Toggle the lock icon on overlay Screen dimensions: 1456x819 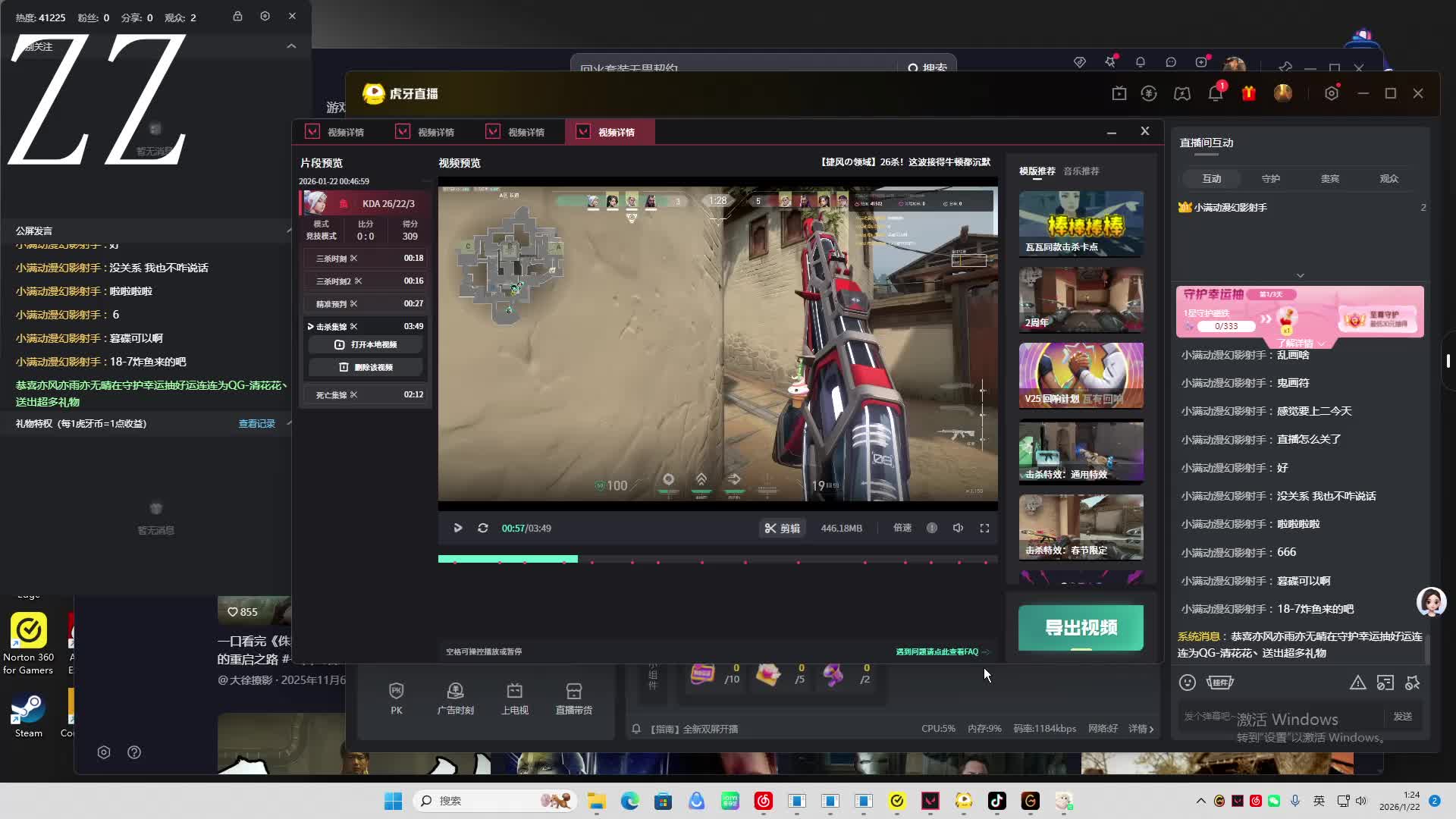[x=237, y=16]
